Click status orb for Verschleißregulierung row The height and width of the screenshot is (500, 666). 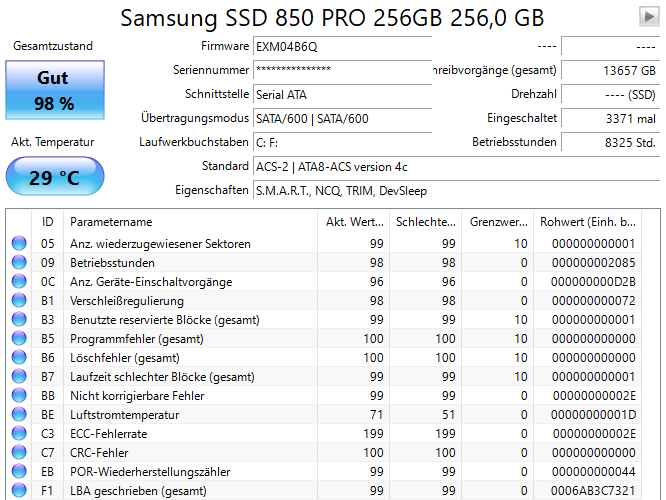19,300
